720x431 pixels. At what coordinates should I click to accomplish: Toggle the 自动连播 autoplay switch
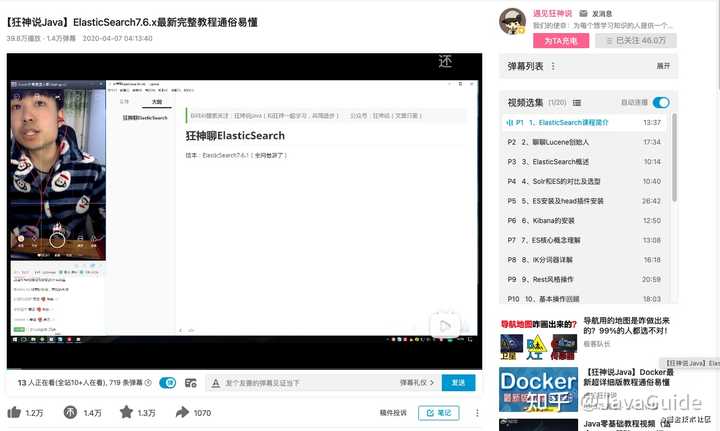click(661, 102)
